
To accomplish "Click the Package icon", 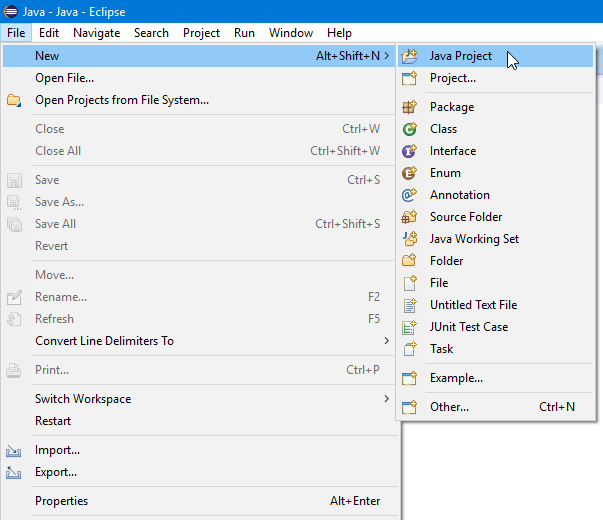I will [409, 107].
